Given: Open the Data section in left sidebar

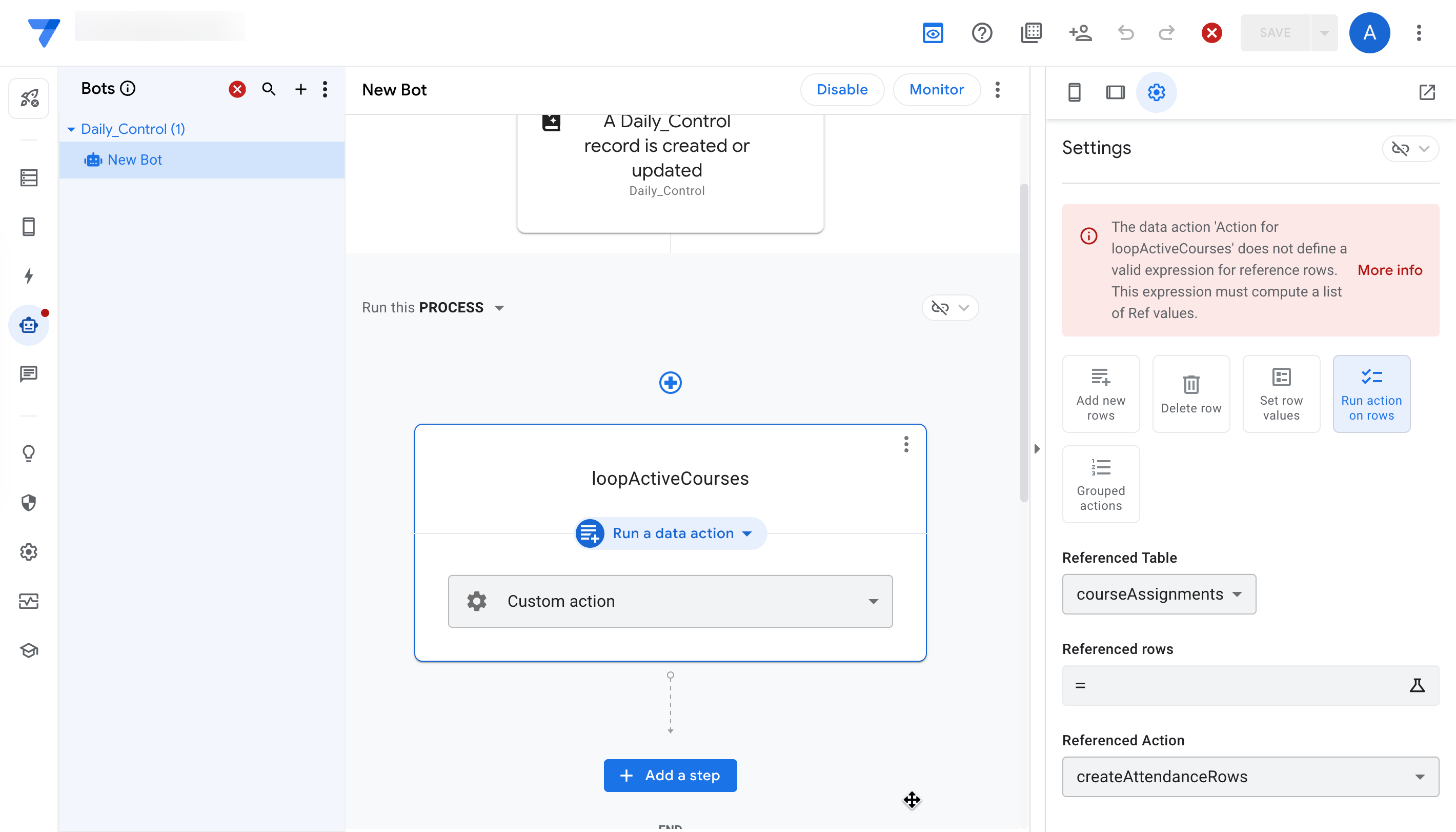Looking at the screenshot, I should point(29,177).
